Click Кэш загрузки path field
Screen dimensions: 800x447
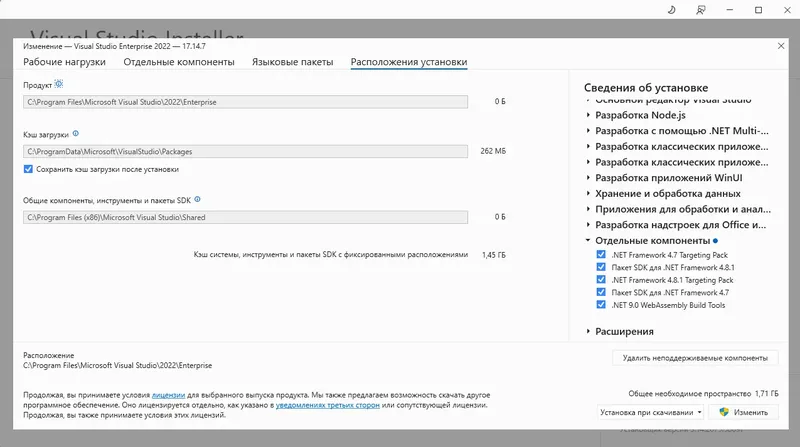(x=245, y=152)
